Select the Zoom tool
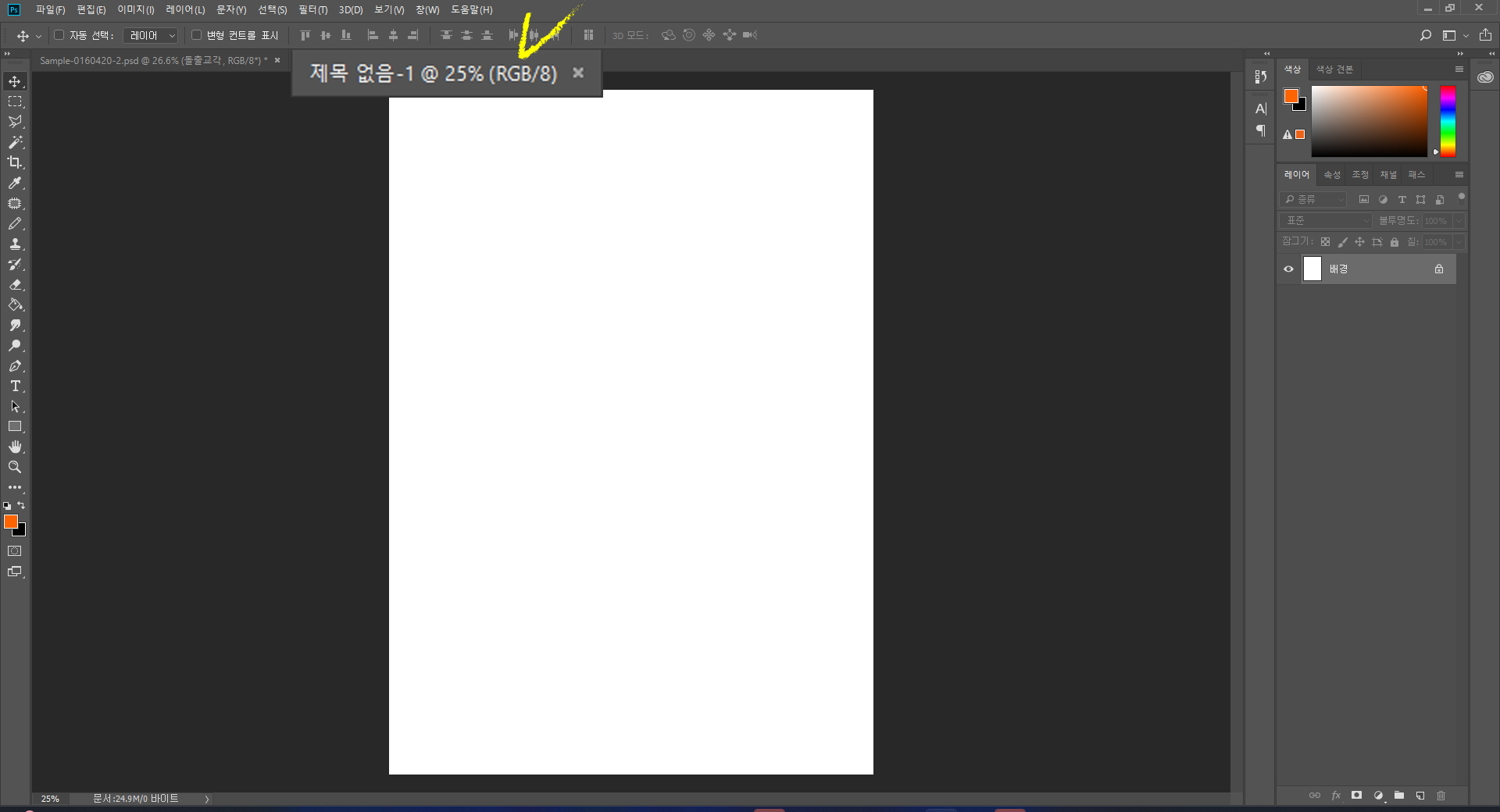 15,467
